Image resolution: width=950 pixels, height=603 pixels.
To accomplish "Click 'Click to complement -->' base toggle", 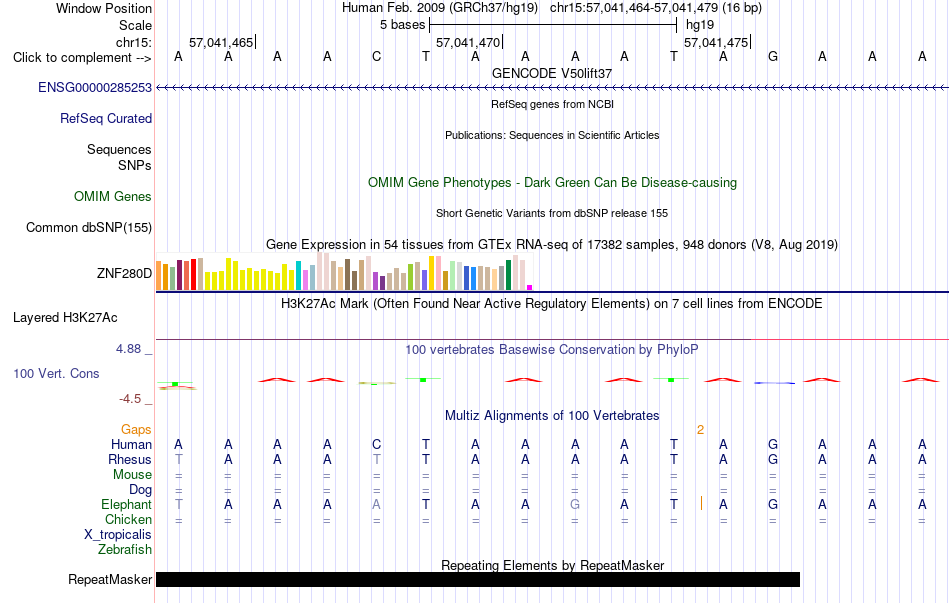I will pyautogui.click(x=82, y=58).
